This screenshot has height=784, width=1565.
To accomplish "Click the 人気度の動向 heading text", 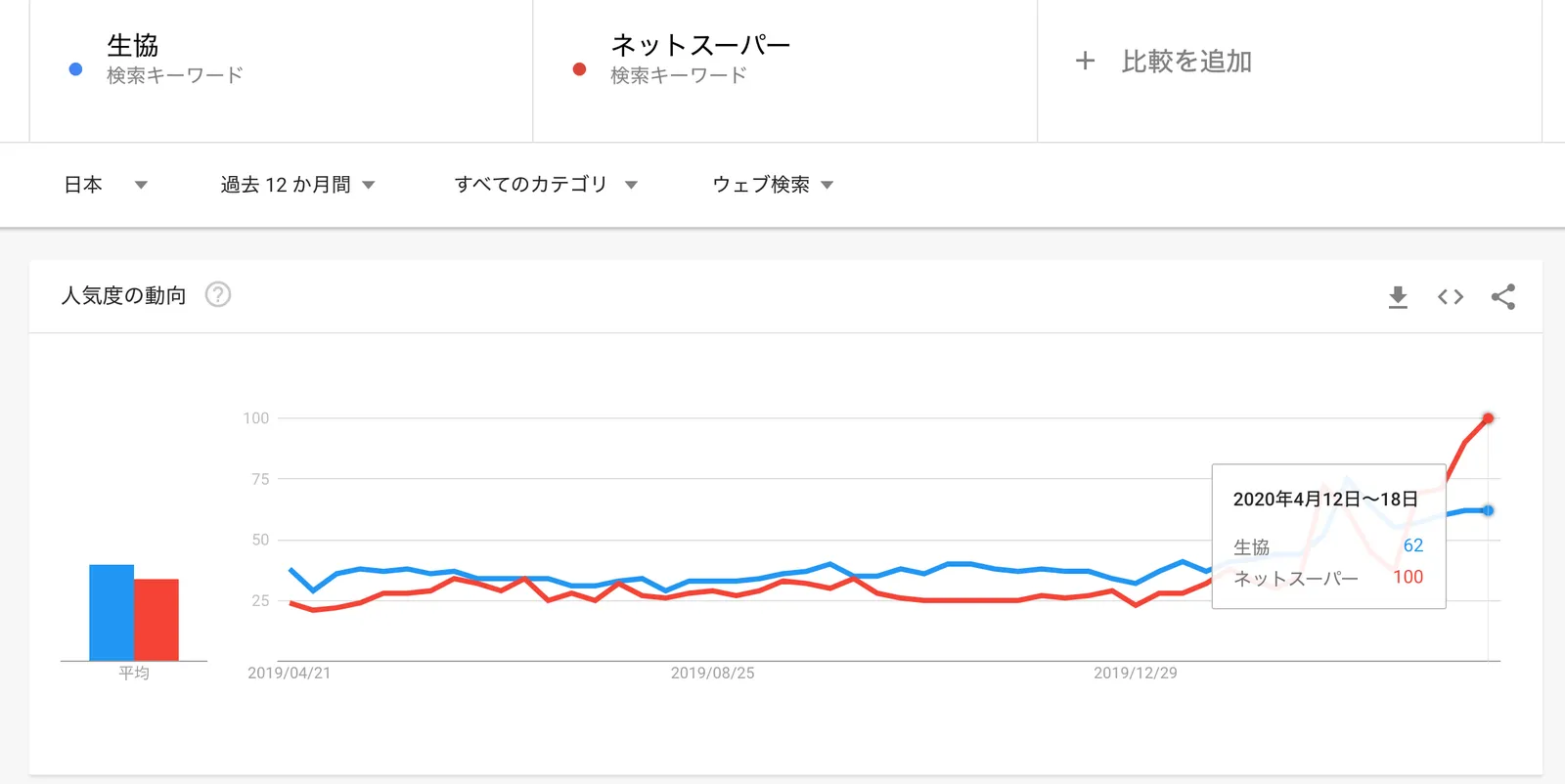I will click(x=123, y=295).
